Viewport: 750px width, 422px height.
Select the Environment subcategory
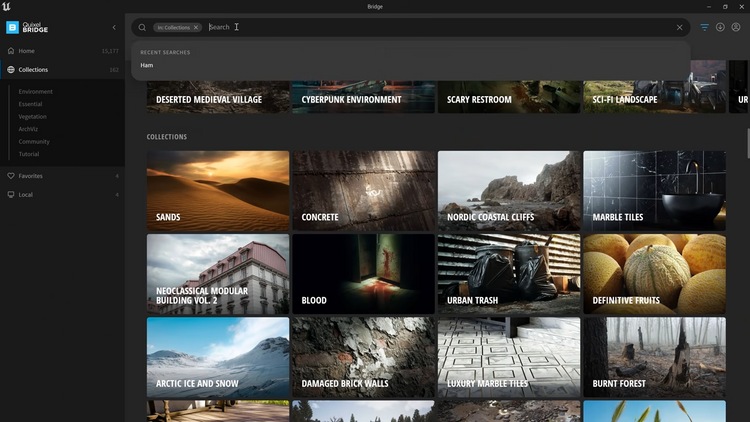coord(35,91)
